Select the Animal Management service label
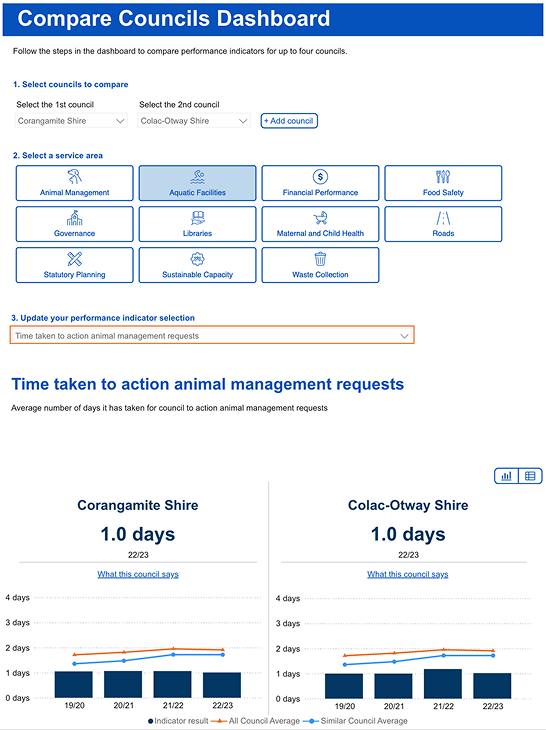The width and height of the screenshot is (546, 730). point(74,192)
